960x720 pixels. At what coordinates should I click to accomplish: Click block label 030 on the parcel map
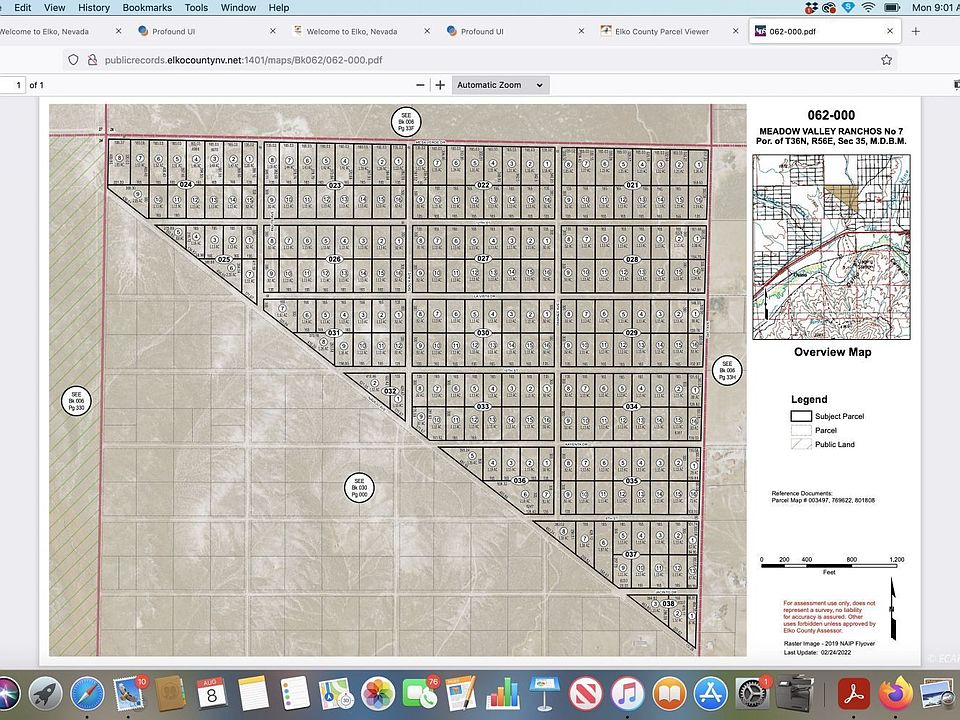(483, 333)
